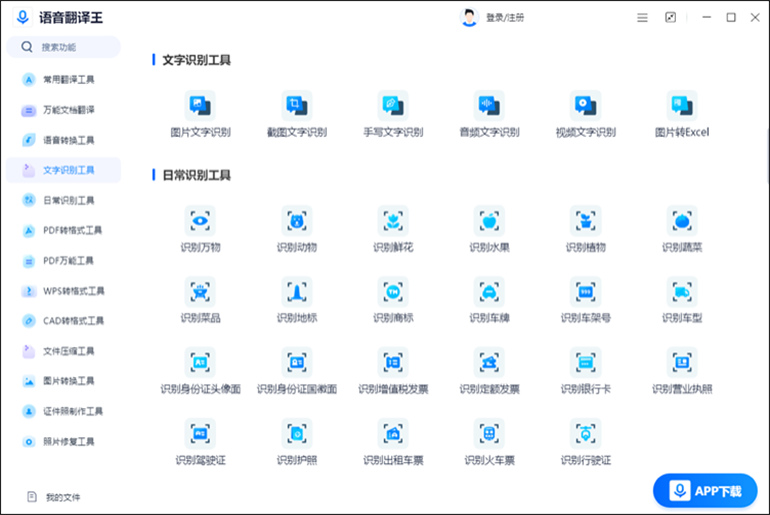This screenshot has width=770, height=515.
Task: Click the vertical scrollbar on right edge
Action: [768, 155]
